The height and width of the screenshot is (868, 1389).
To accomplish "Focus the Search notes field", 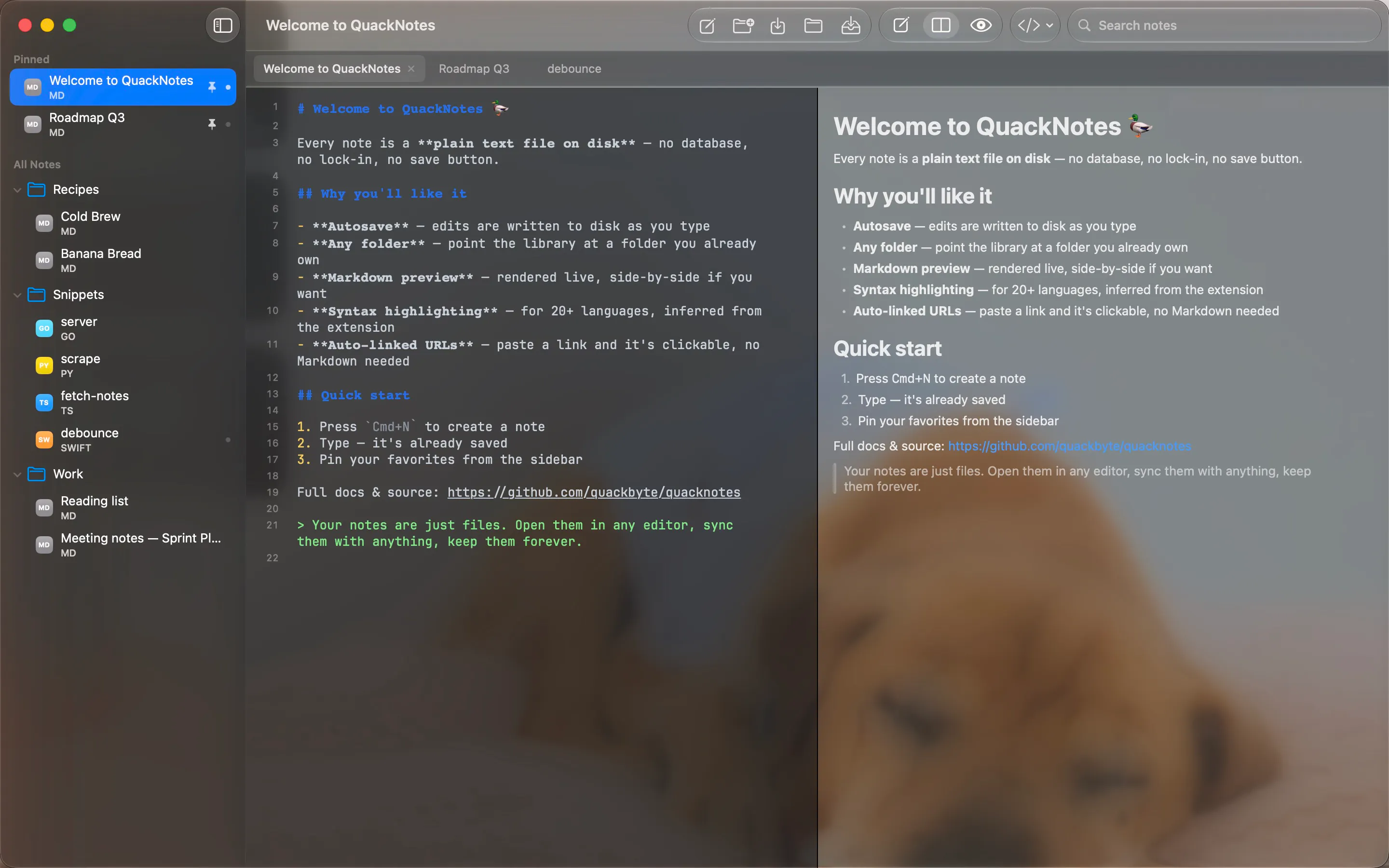I will click(x=1224, y=25).
